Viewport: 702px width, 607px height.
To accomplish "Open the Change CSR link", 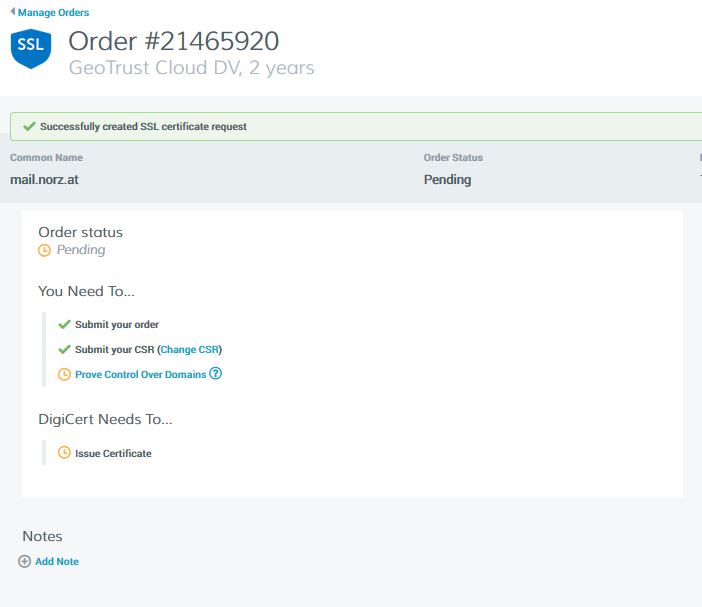I will pos(190,350).
